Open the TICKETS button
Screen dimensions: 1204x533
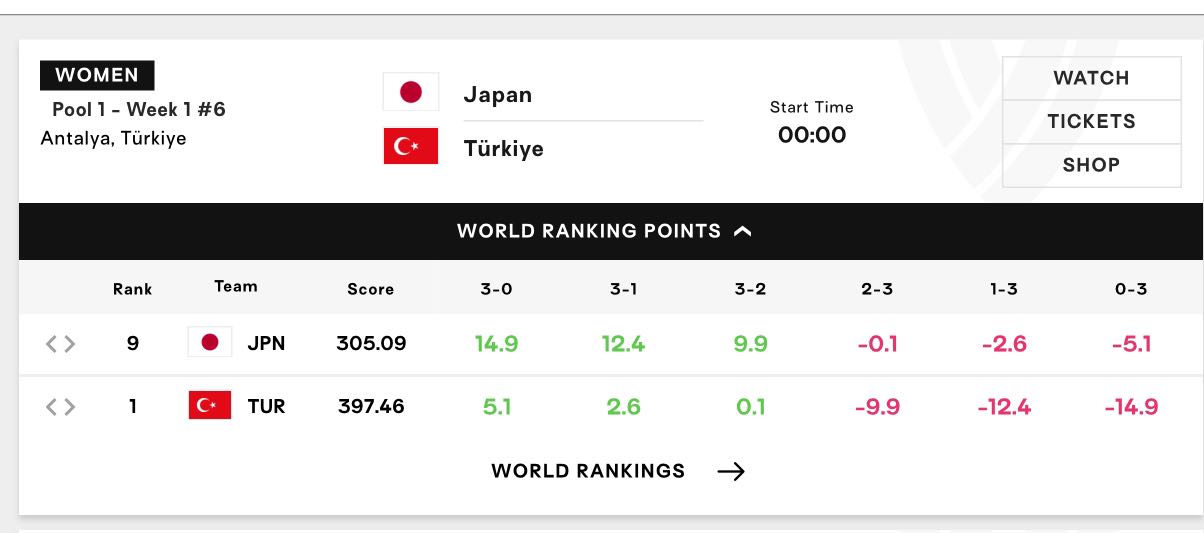pos(1091,121)
